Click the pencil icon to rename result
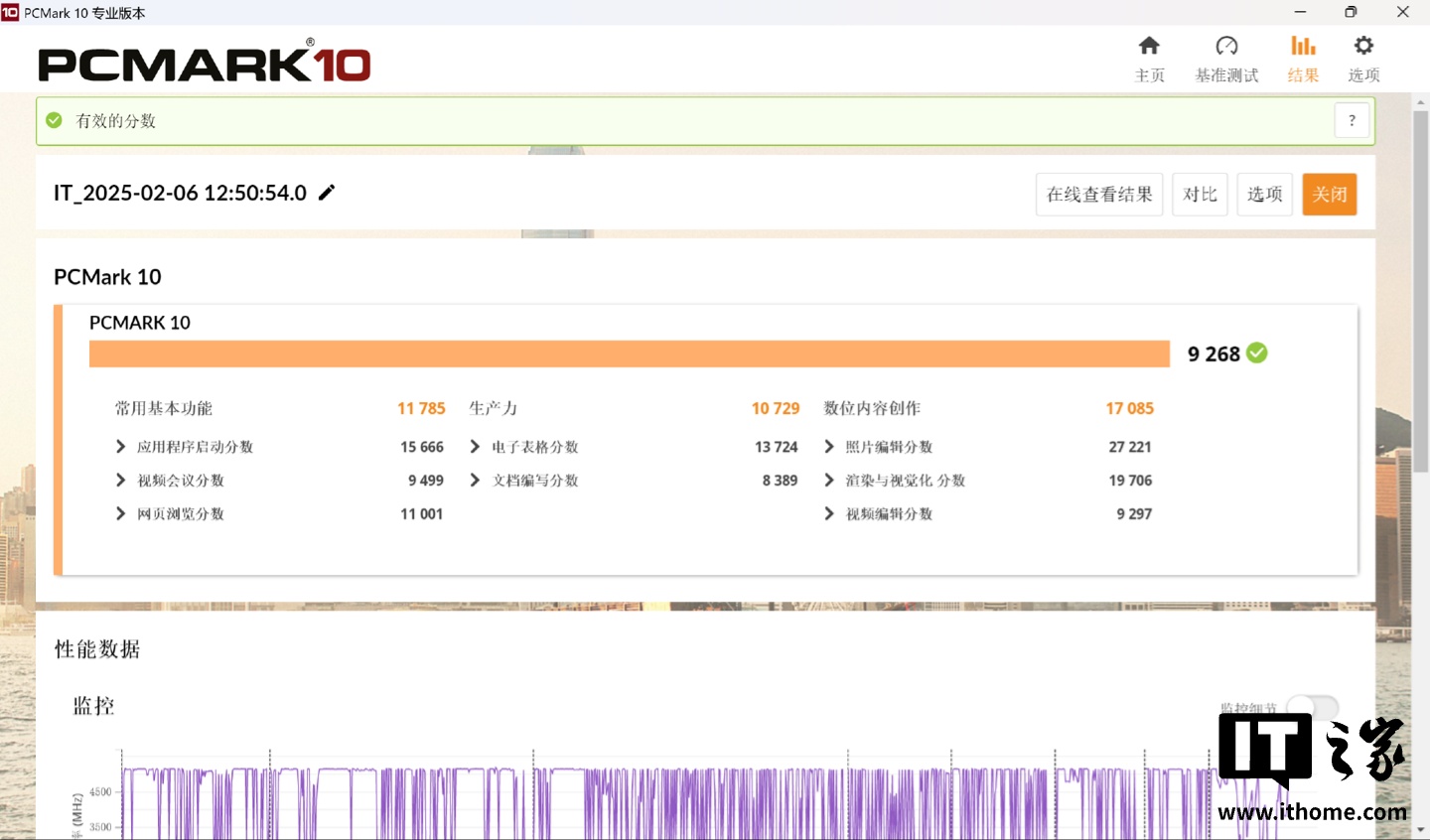This screenshot has width=1430, height=840. (327, 193)
